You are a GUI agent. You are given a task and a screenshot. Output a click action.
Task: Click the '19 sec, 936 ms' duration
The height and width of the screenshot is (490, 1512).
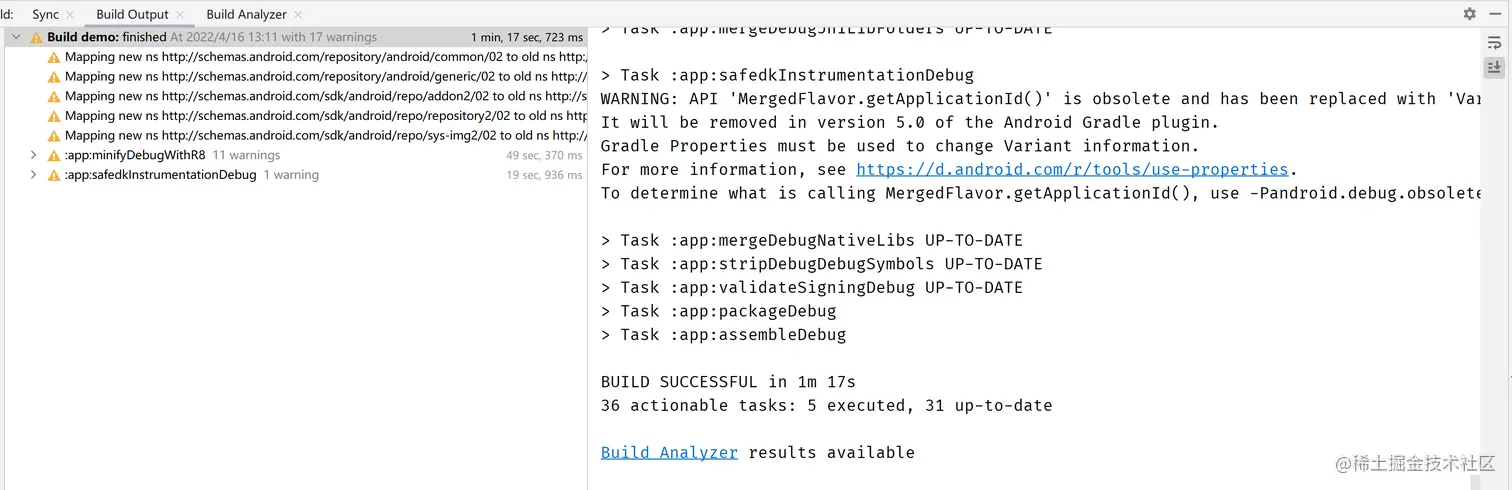pos(544,175)
